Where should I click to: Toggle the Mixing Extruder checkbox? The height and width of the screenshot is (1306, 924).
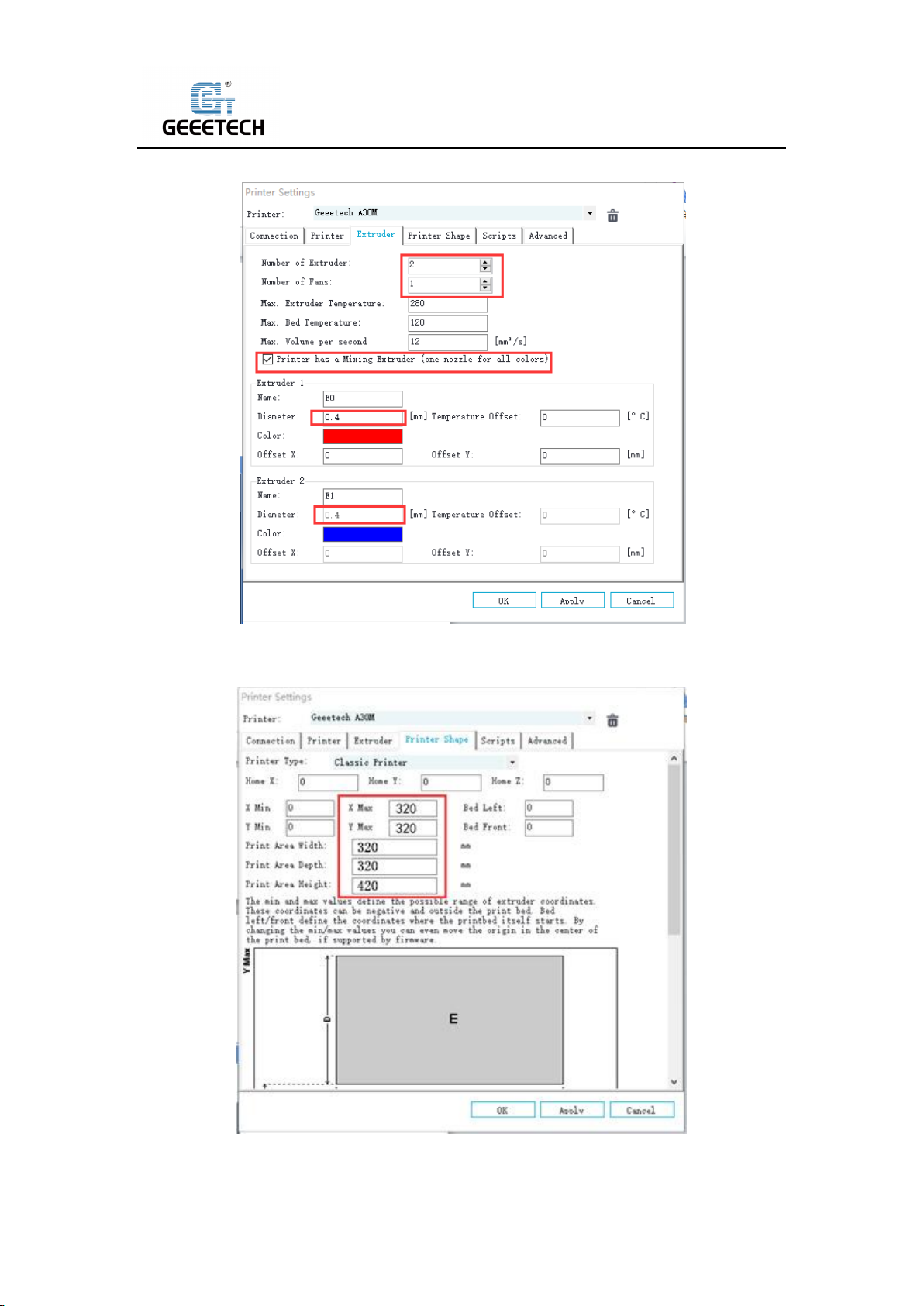tap(267, 360)
